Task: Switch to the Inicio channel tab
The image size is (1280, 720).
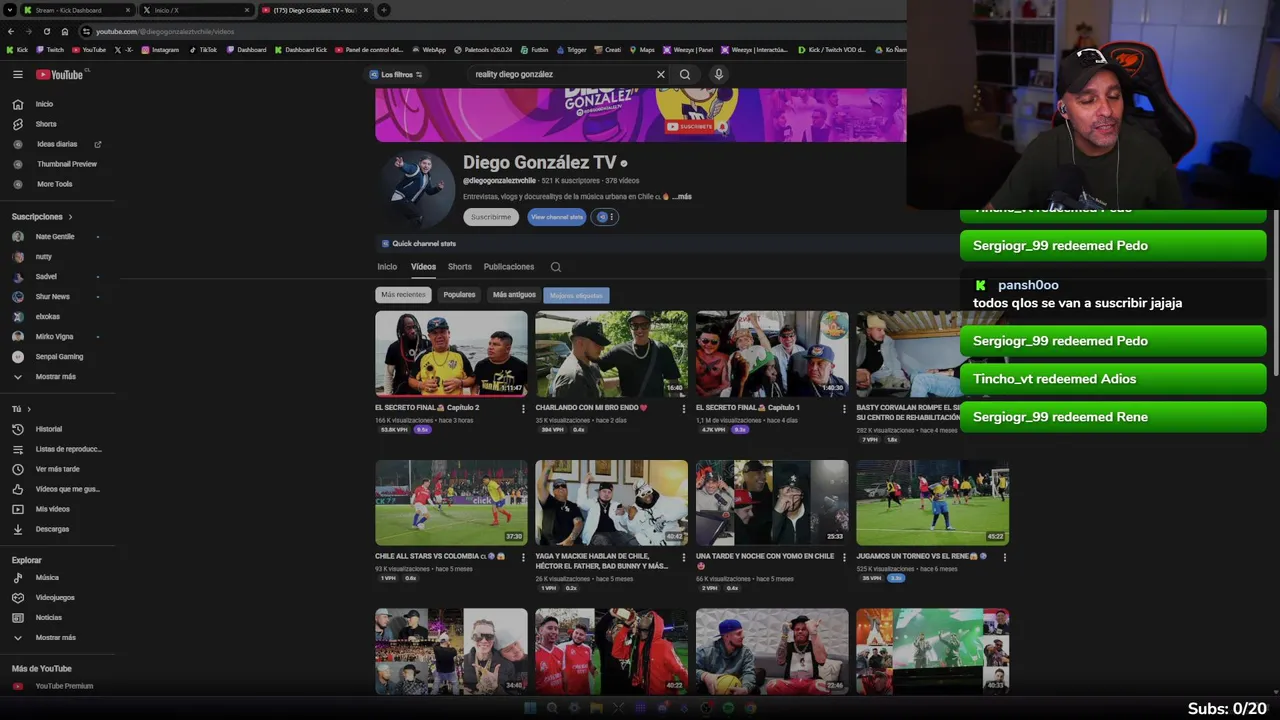Action: point(387,267)
